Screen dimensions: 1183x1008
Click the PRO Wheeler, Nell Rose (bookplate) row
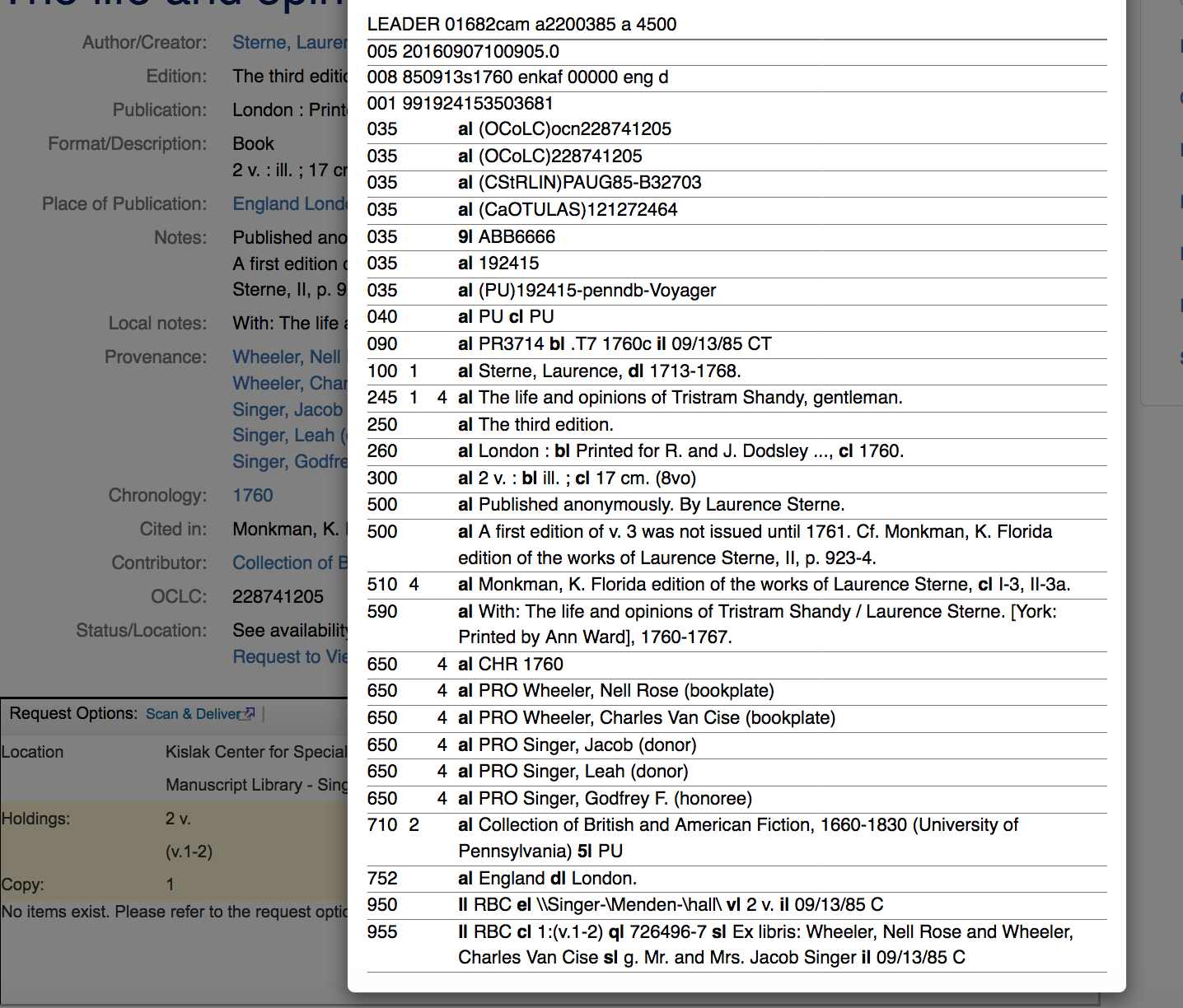pos(736,691)
